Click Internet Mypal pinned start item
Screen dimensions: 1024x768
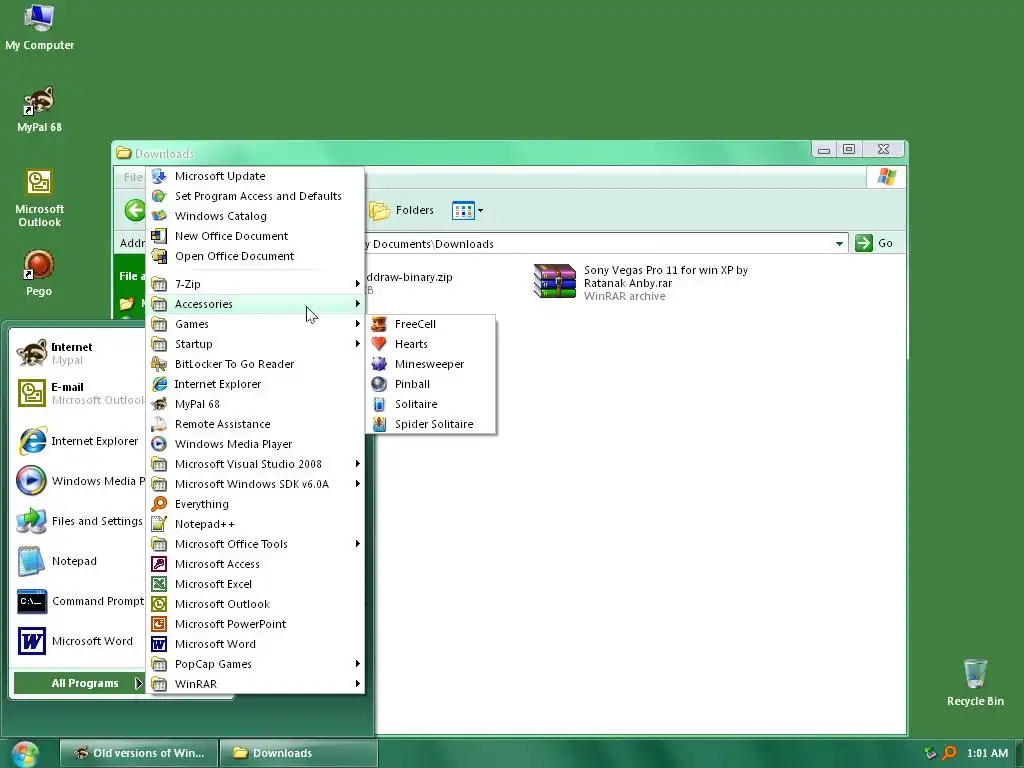79,353
